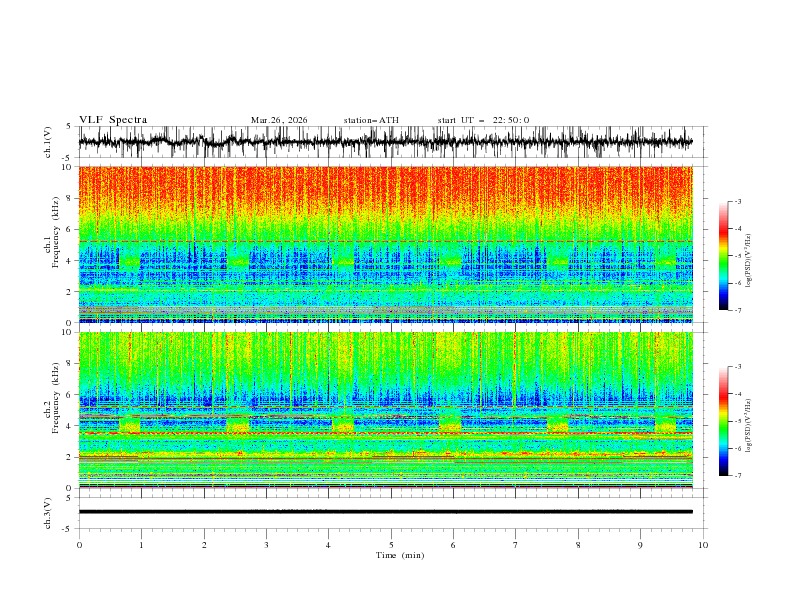
Task: Click the "ch.3(V)" waveform axis label
Action: [x=48, y=513]
